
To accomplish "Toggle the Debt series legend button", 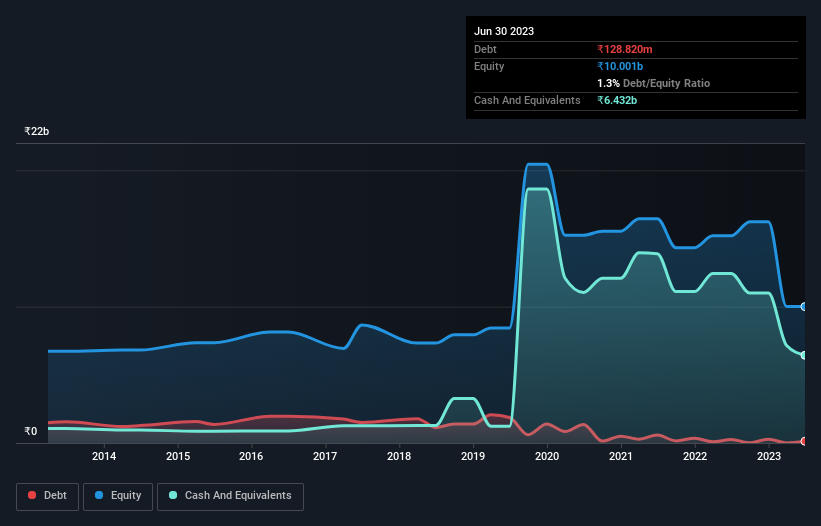I will point(48,496).
